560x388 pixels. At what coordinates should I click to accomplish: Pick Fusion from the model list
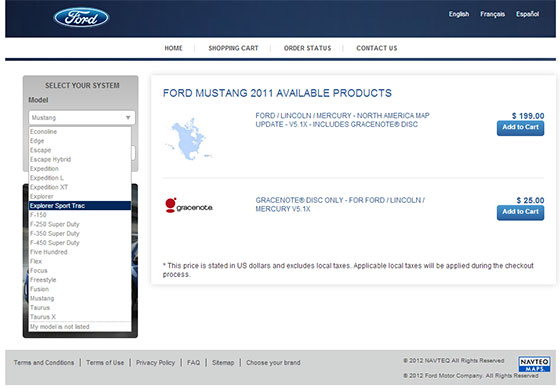tap(80, 289)
